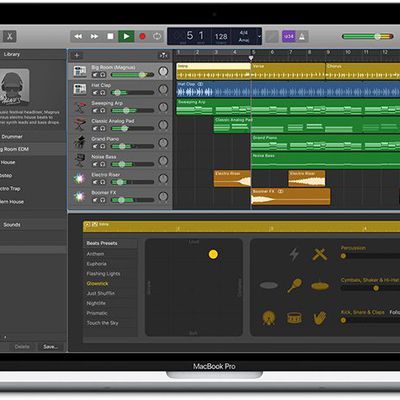400x400 pixels.
Task: Click the red Record button
Action: 142,36
